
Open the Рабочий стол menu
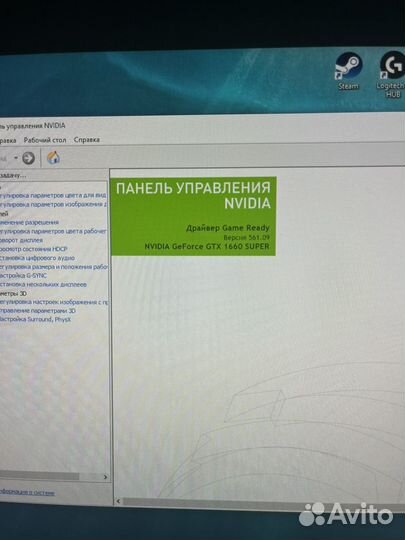[x=45, y=140]
